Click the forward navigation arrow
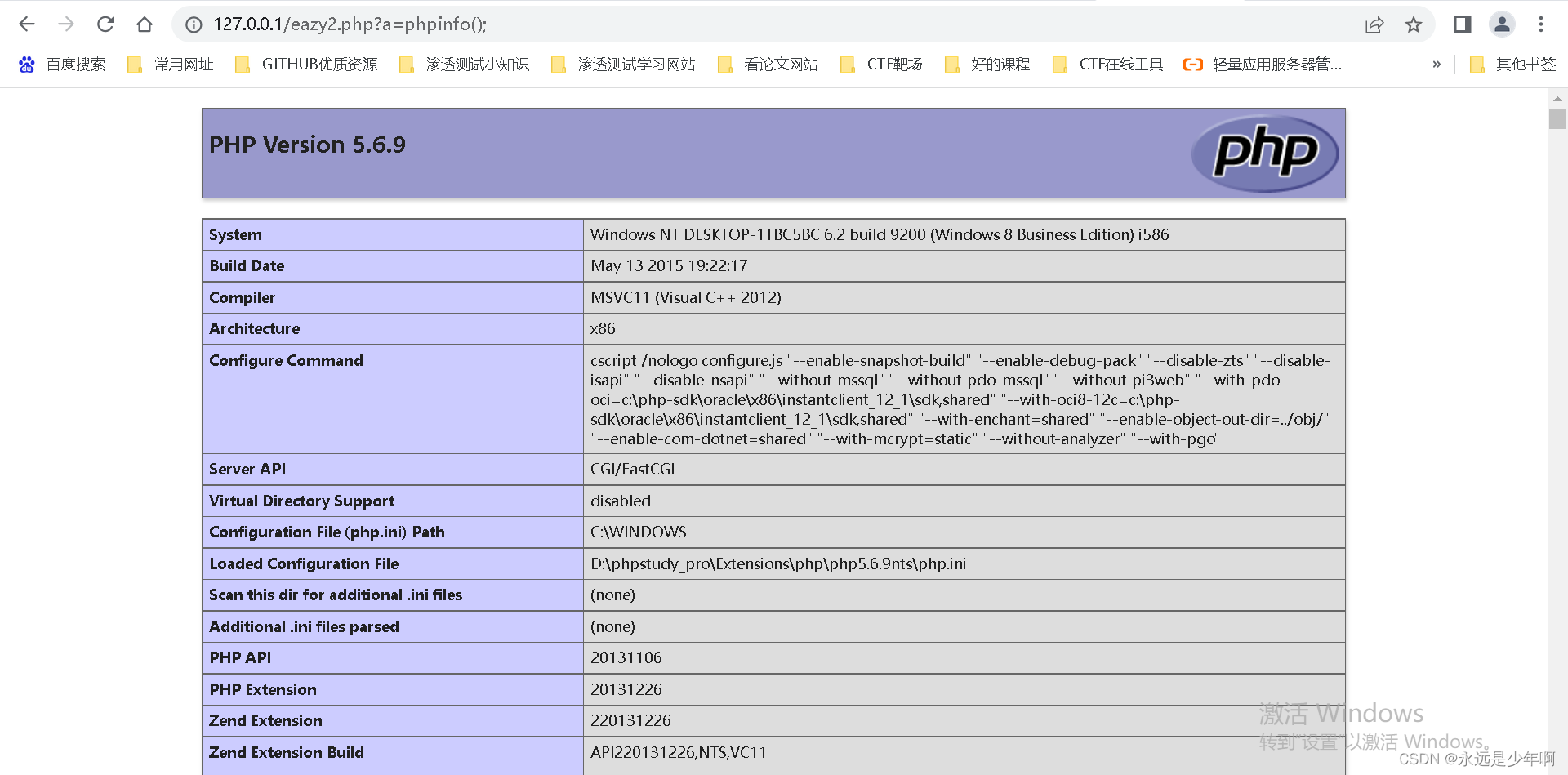1568x775 pixels. 66,24
